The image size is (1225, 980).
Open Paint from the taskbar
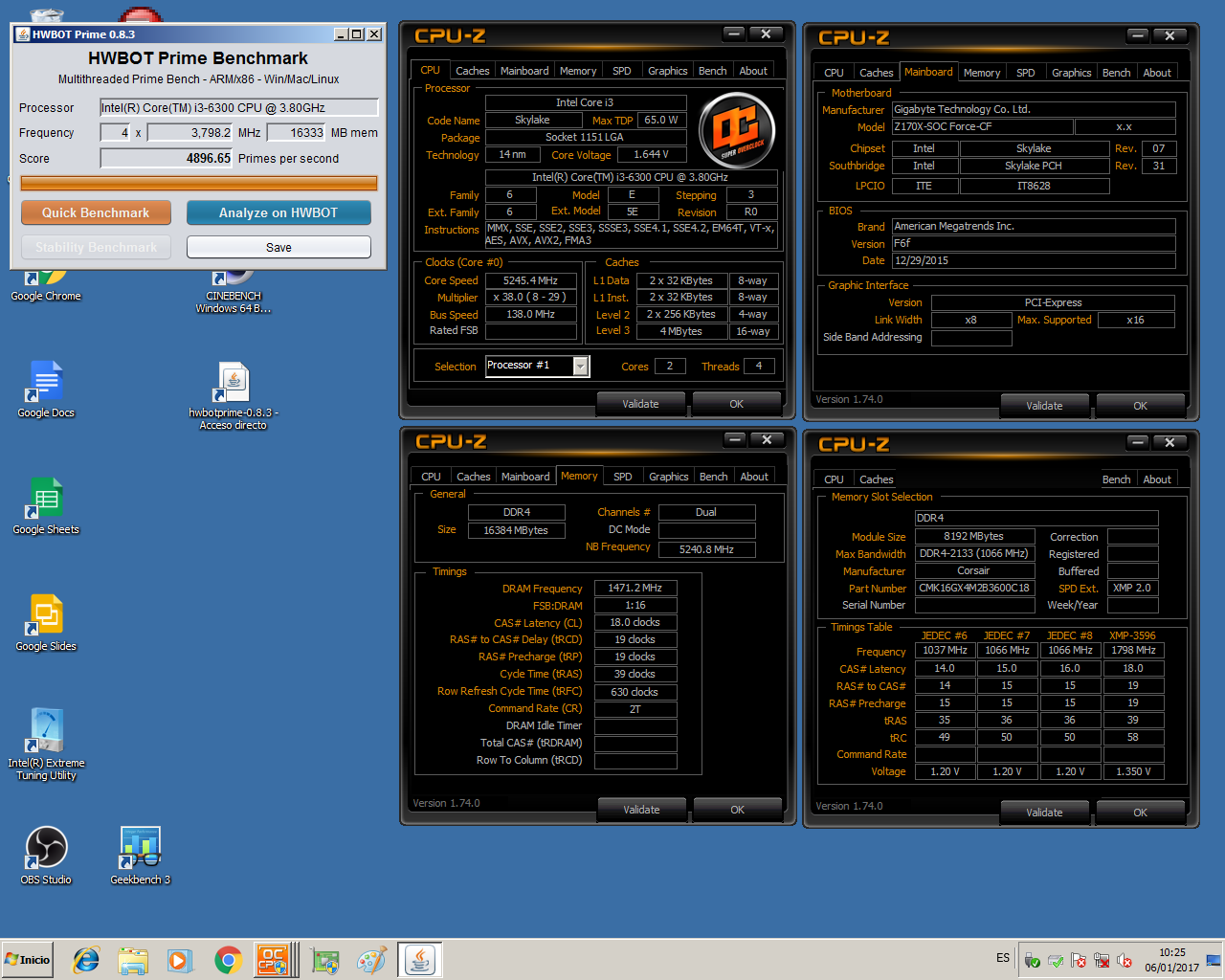pos(371,960)
